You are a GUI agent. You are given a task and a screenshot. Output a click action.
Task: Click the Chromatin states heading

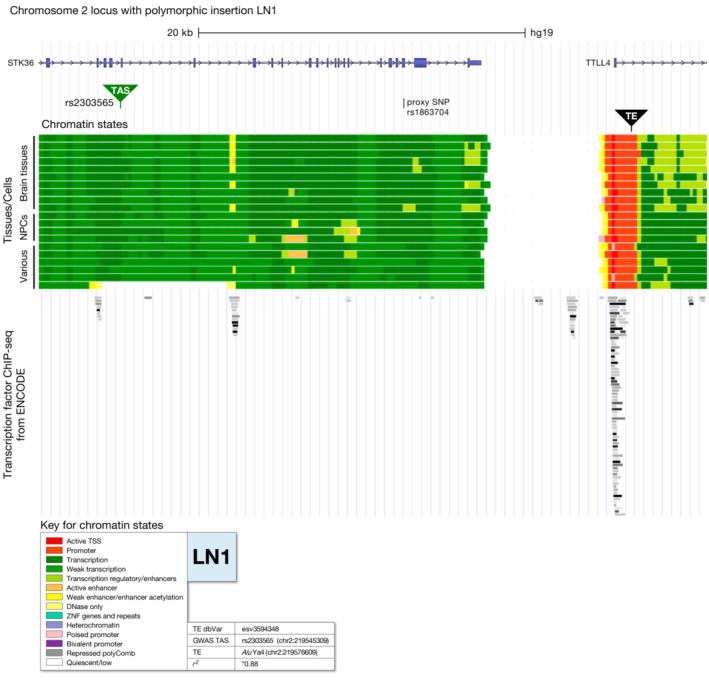click(85, 124)
